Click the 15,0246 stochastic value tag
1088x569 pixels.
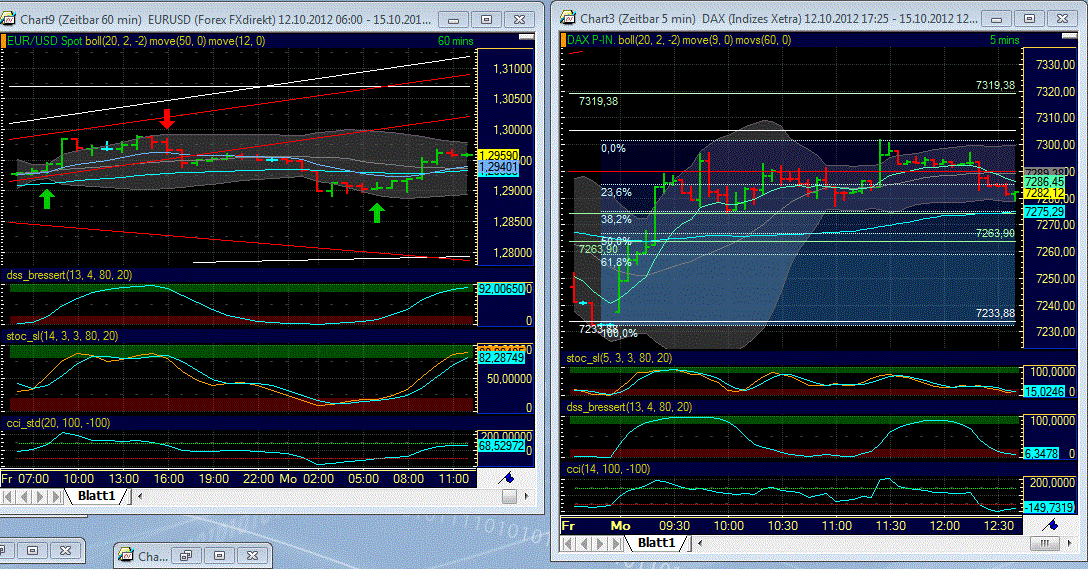(1044, 392)
